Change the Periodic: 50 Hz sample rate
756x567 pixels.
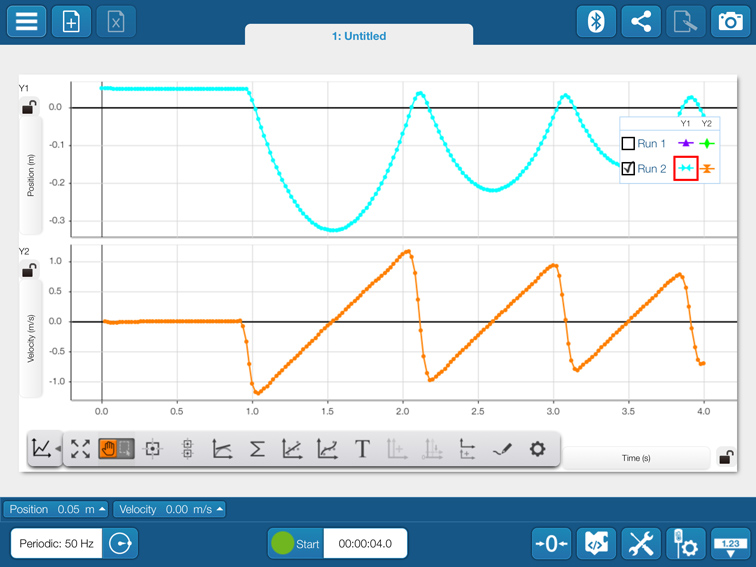(x=56, y=543)
